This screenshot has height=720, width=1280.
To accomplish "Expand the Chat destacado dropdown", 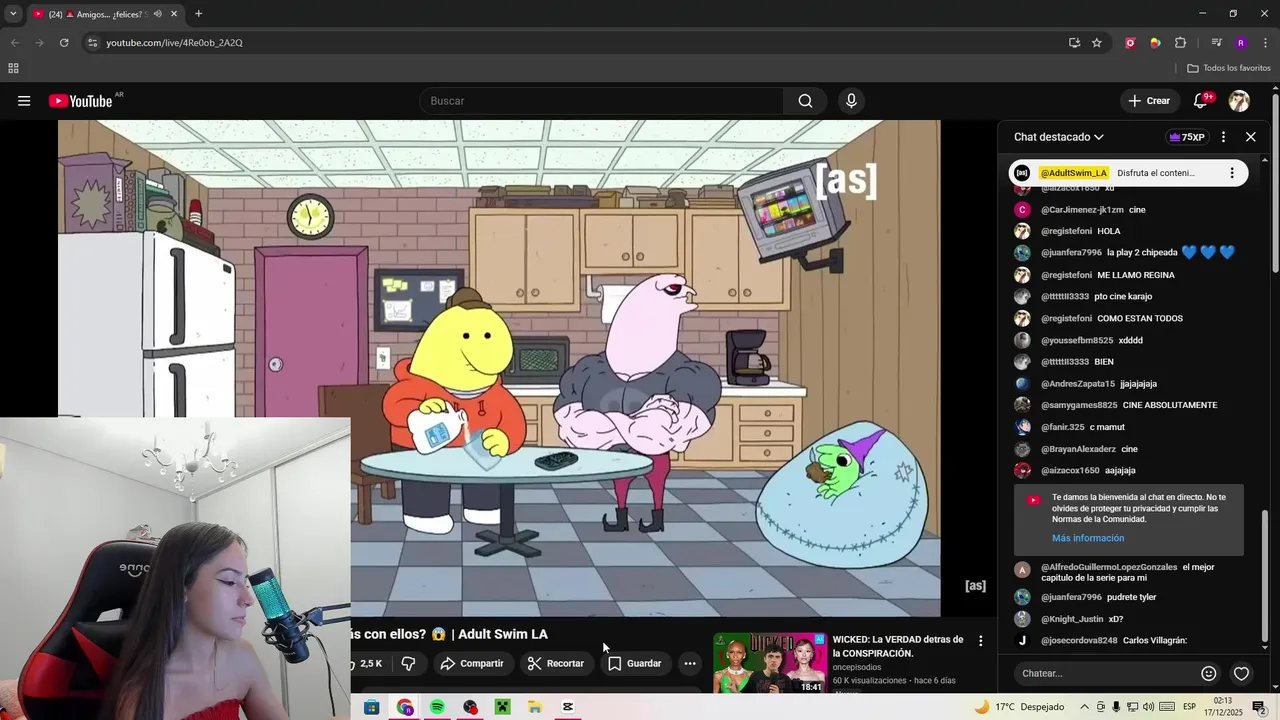I will (x=1059, y=137).
